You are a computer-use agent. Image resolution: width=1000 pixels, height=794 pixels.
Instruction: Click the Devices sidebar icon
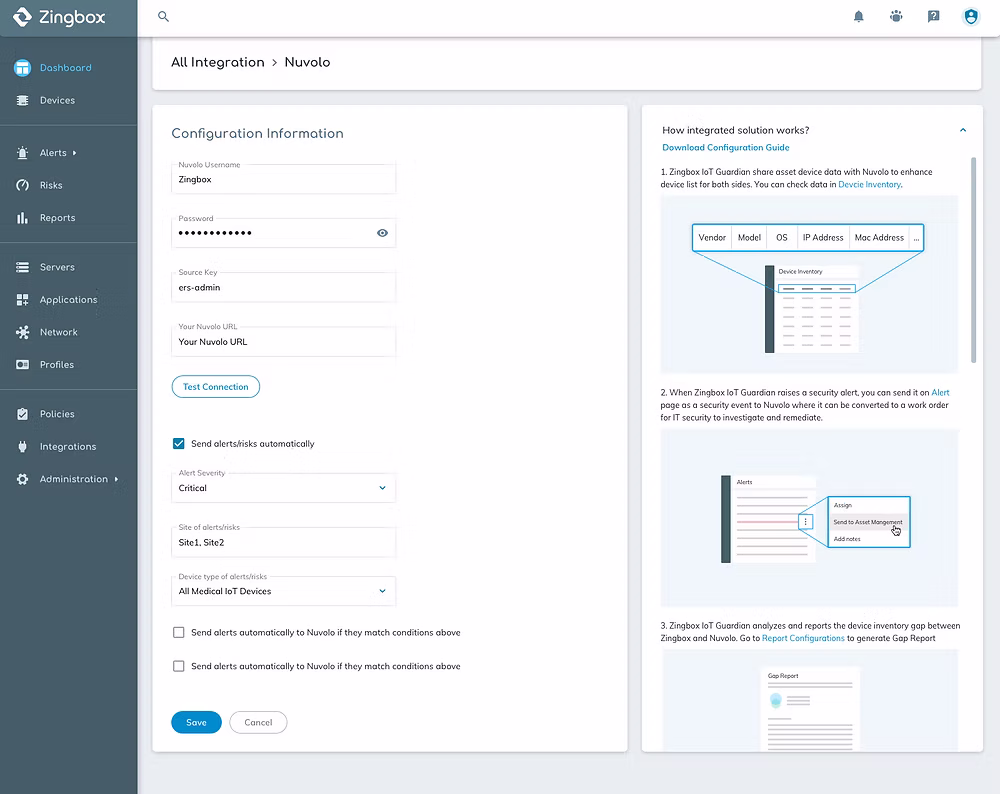click(x=22, y=100)
